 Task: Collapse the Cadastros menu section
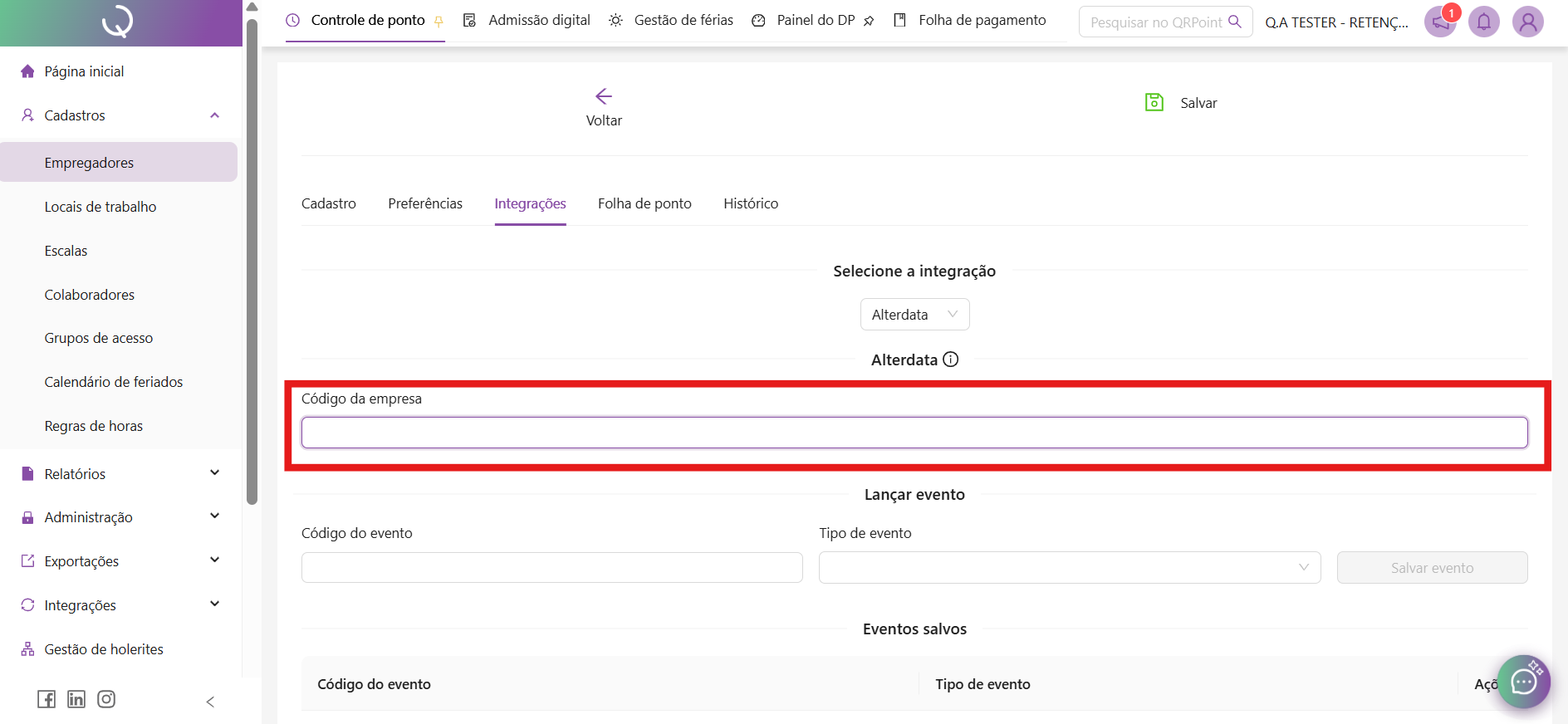[x=214, y=115]
